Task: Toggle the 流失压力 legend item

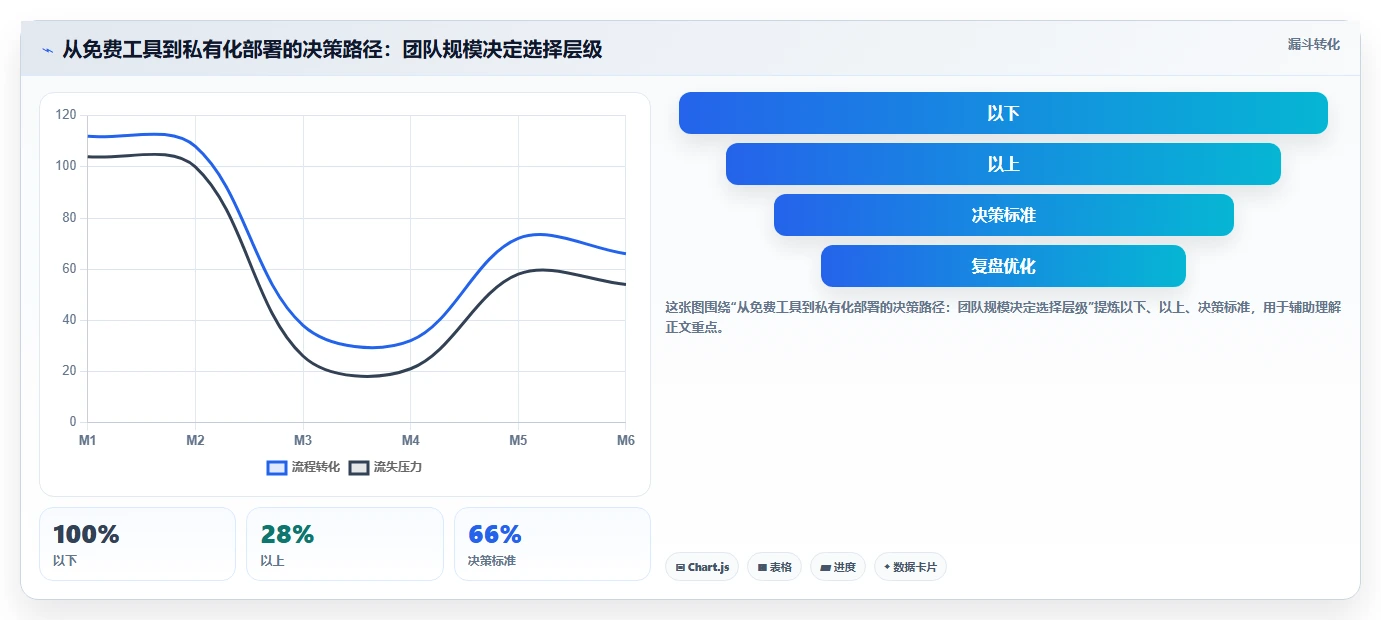Action: 385,467
